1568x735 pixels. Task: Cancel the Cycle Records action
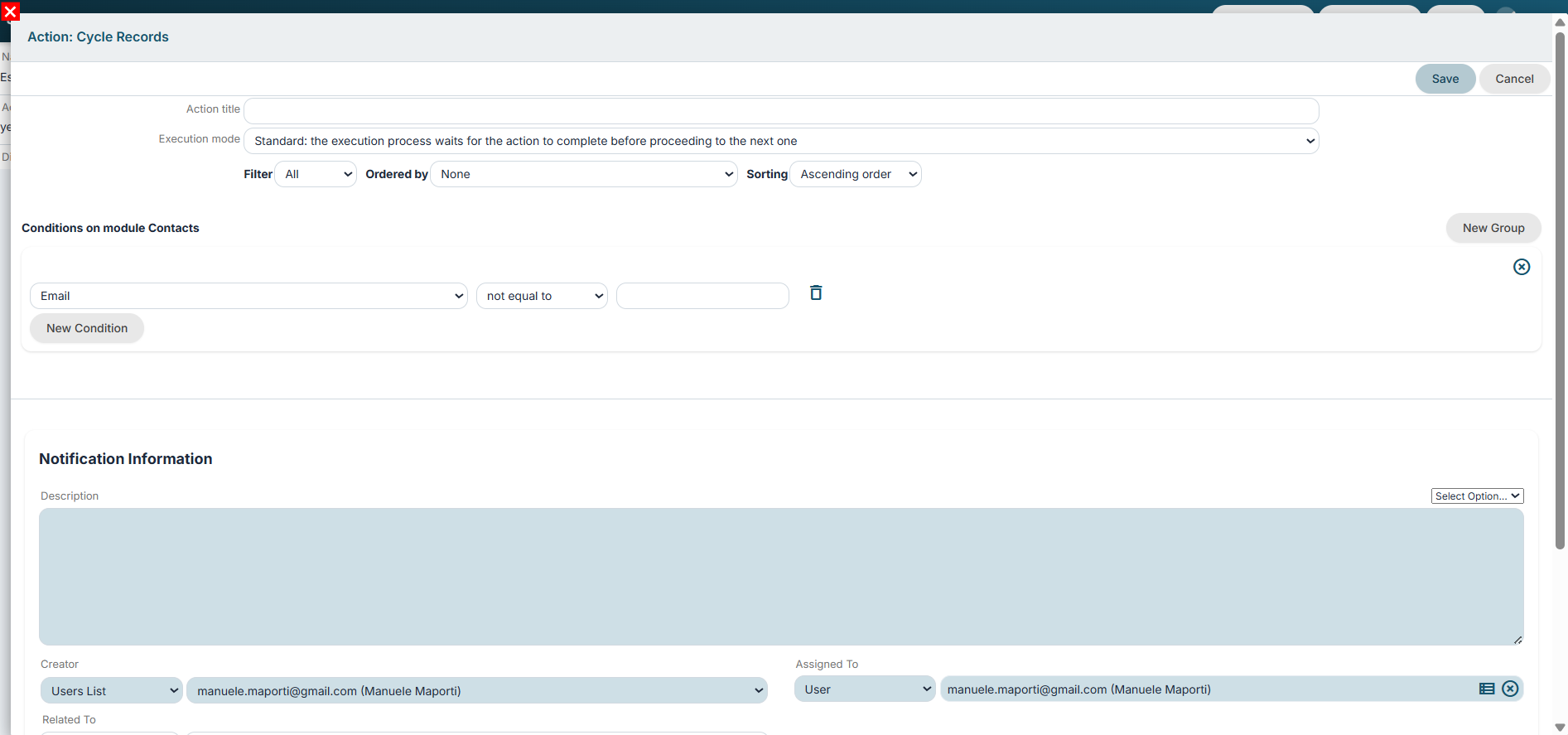click(1514, 79)
